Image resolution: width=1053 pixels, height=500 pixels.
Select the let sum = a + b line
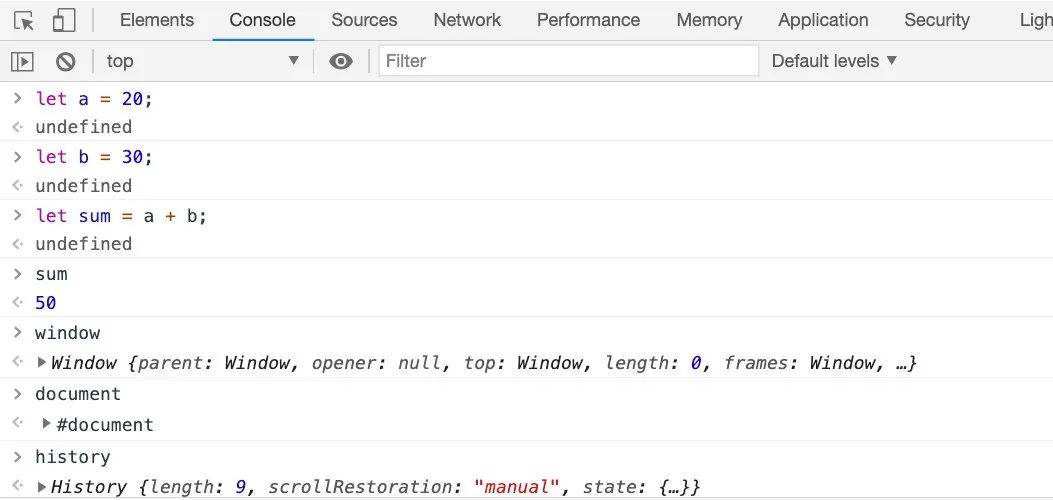coord(121,216)
